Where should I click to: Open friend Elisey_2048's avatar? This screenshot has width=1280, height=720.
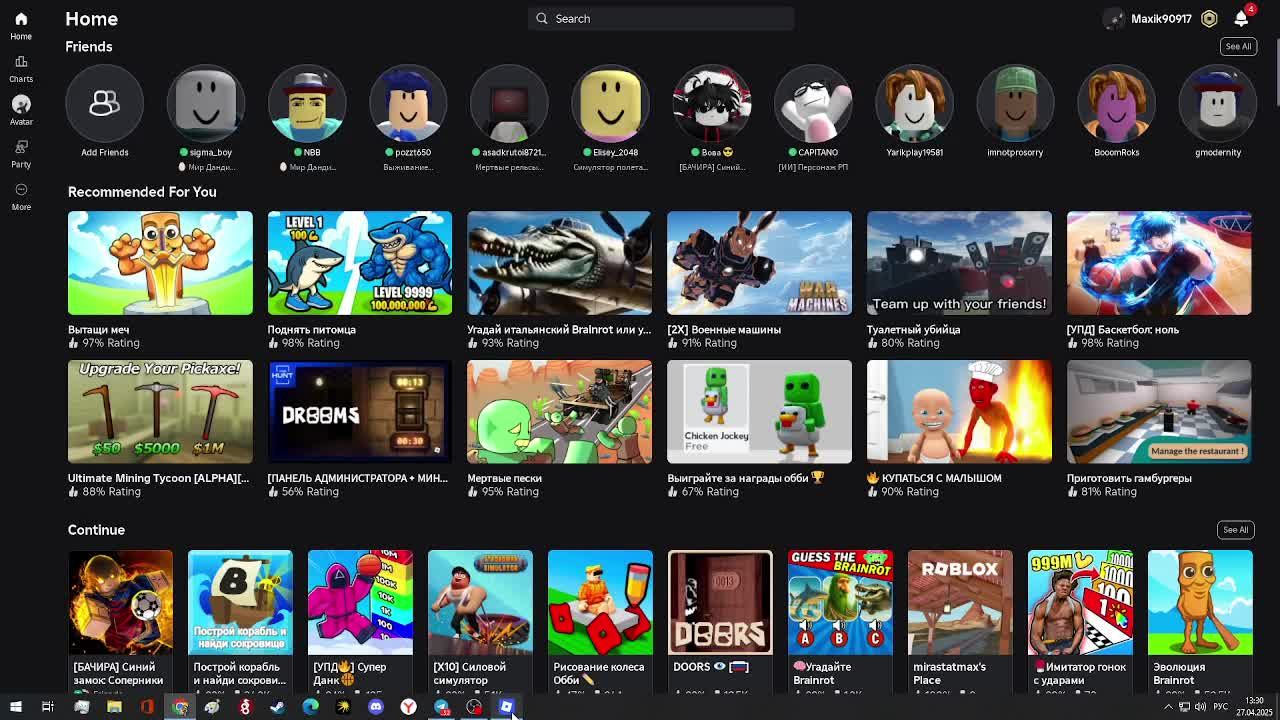tap(610, 104)
